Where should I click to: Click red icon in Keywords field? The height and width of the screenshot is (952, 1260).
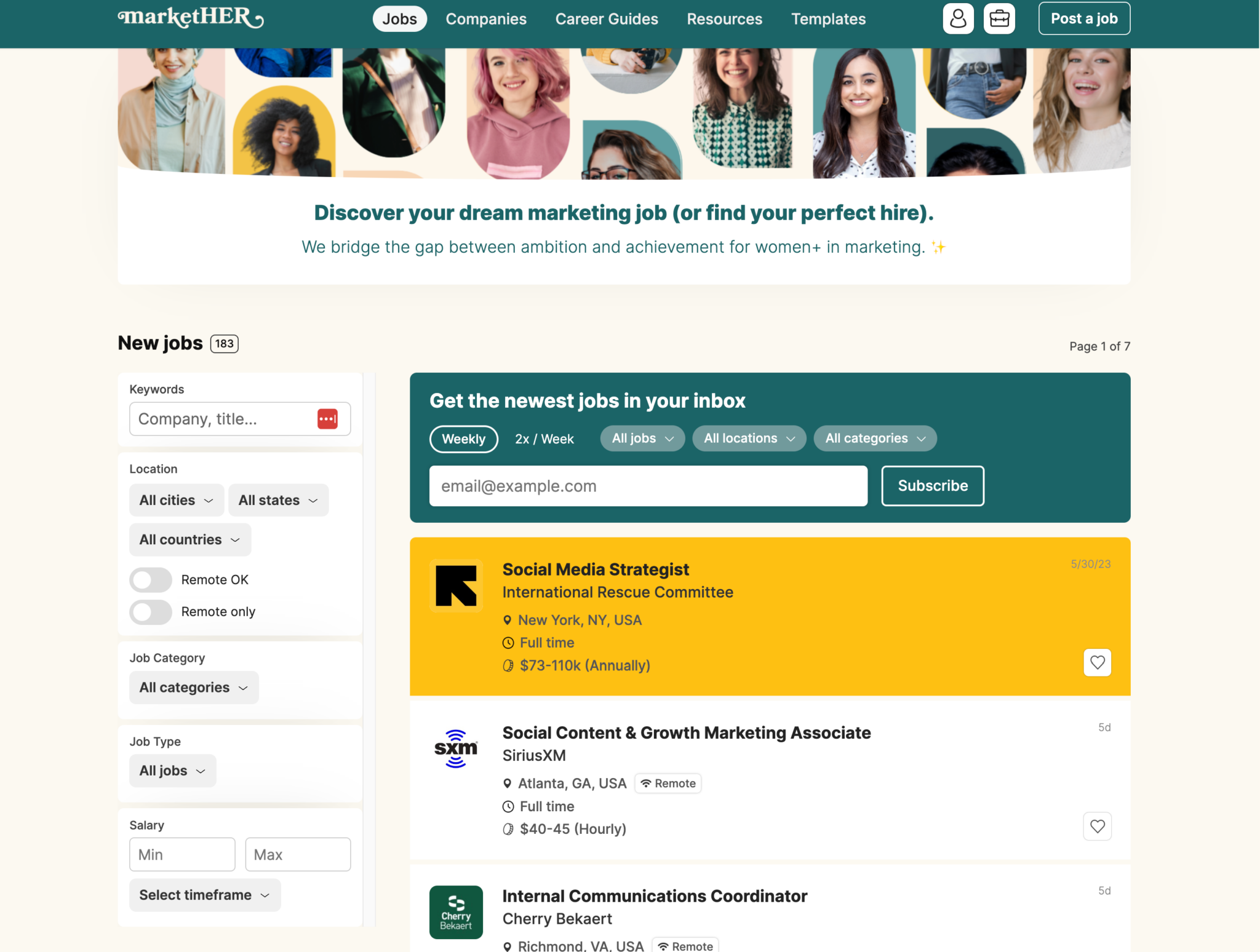click(x=327, y=419)
